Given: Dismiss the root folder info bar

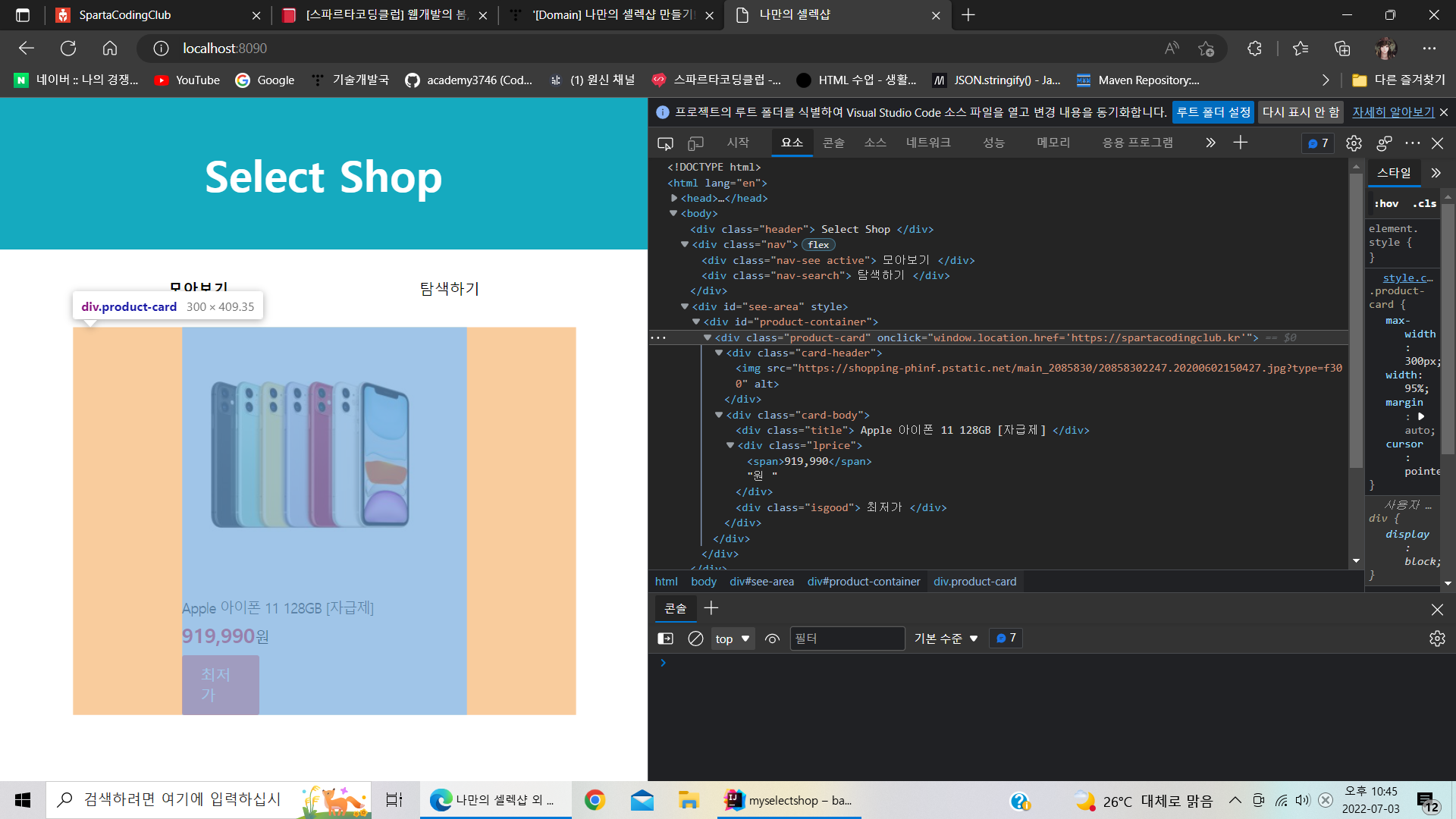Looking at the screenshot, I should [x=1444, y=112].
